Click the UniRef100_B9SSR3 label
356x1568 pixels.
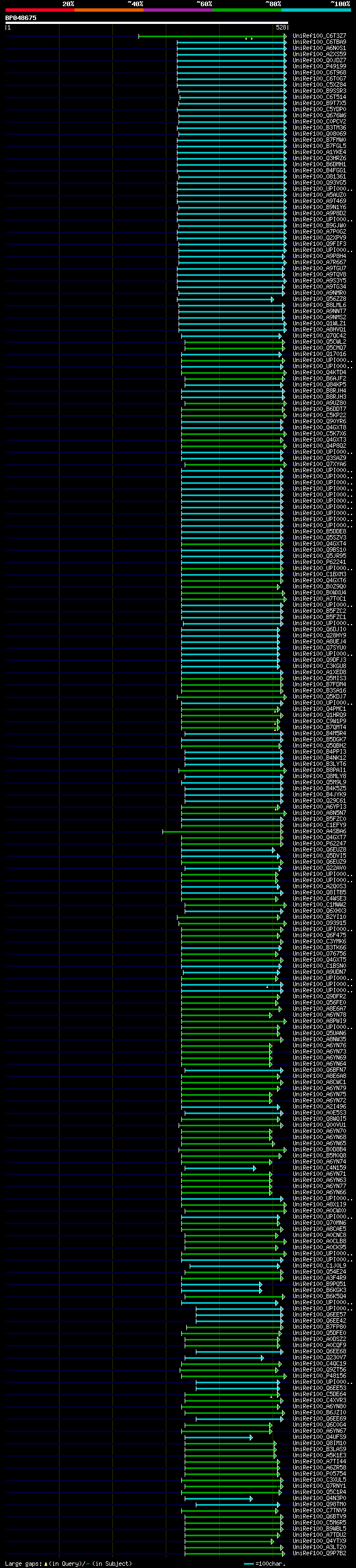point(319,91)
